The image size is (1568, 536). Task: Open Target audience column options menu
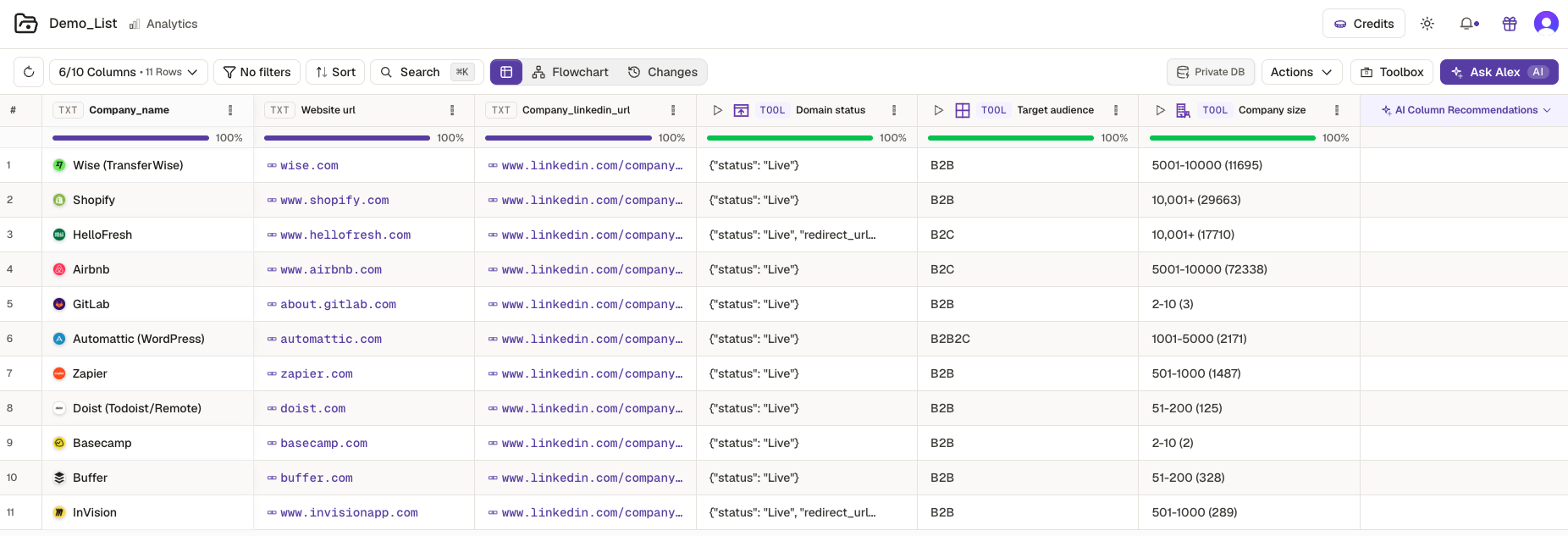click(x=1116, y=110)
